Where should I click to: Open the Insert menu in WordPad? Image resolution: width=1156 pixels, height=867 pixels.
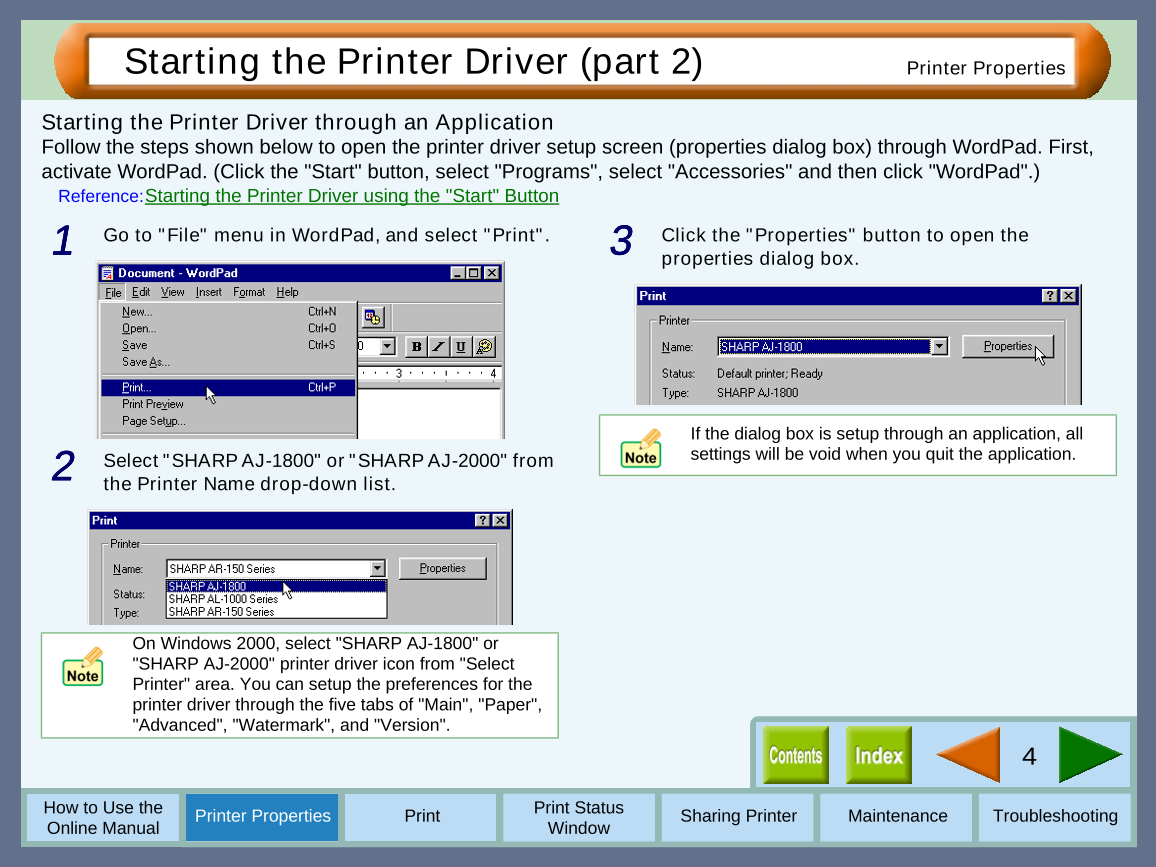point(209,293)
